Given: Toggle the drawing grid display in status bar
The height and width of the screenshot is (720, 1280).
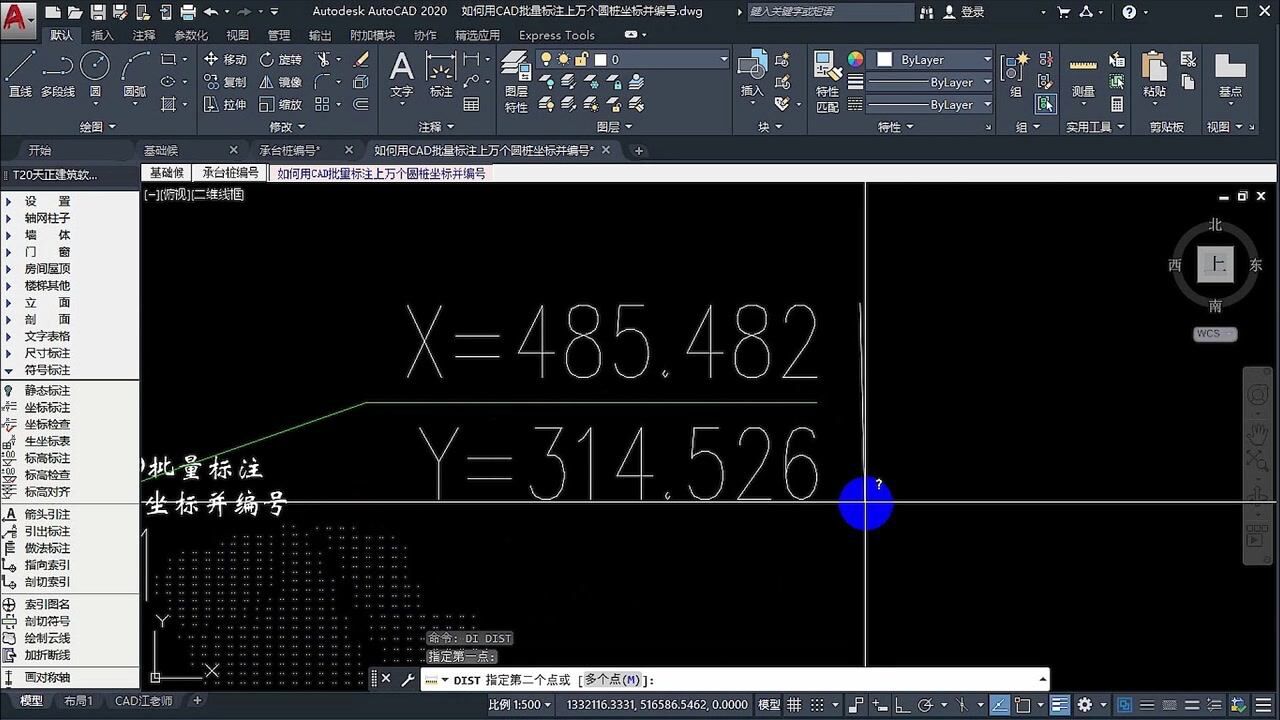Looking at the screenshot, I should [794, 704].
